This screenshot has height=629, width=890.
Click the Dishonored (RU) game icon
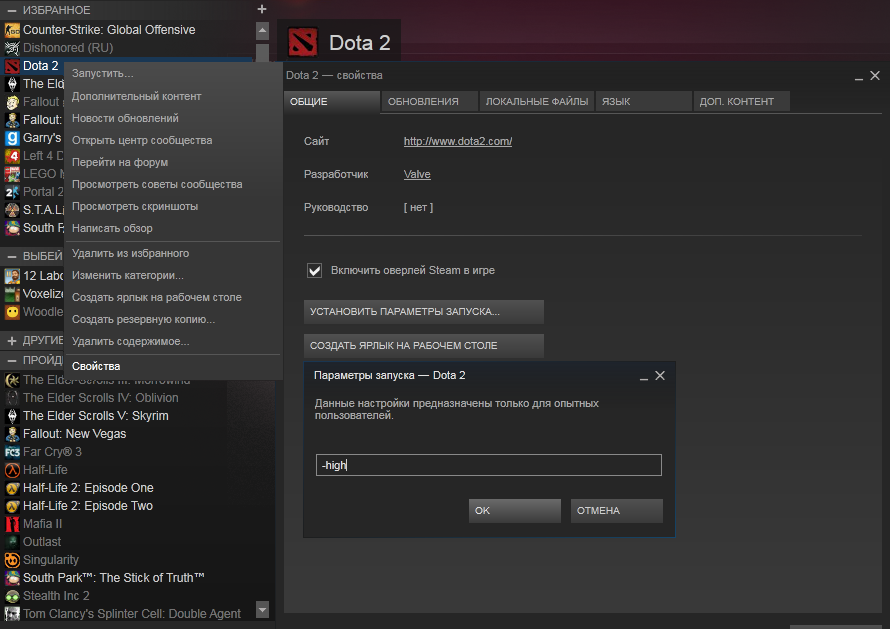click(12, 48)
